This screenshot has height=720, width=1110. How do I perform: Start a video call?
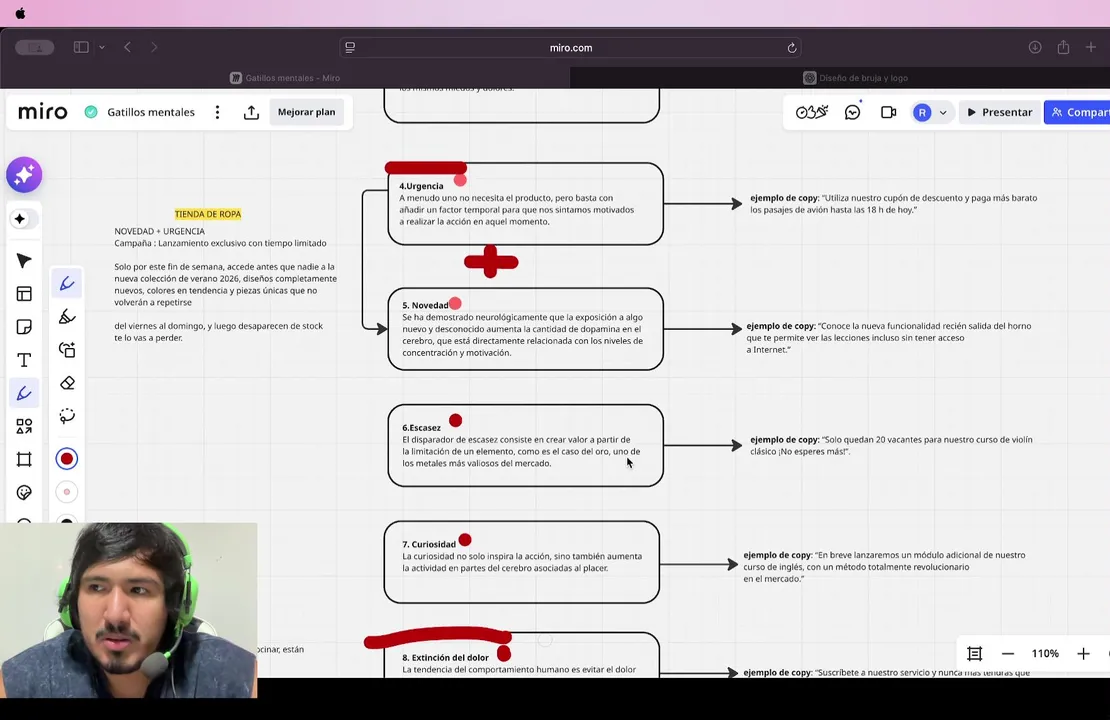(x=888, y=112)
